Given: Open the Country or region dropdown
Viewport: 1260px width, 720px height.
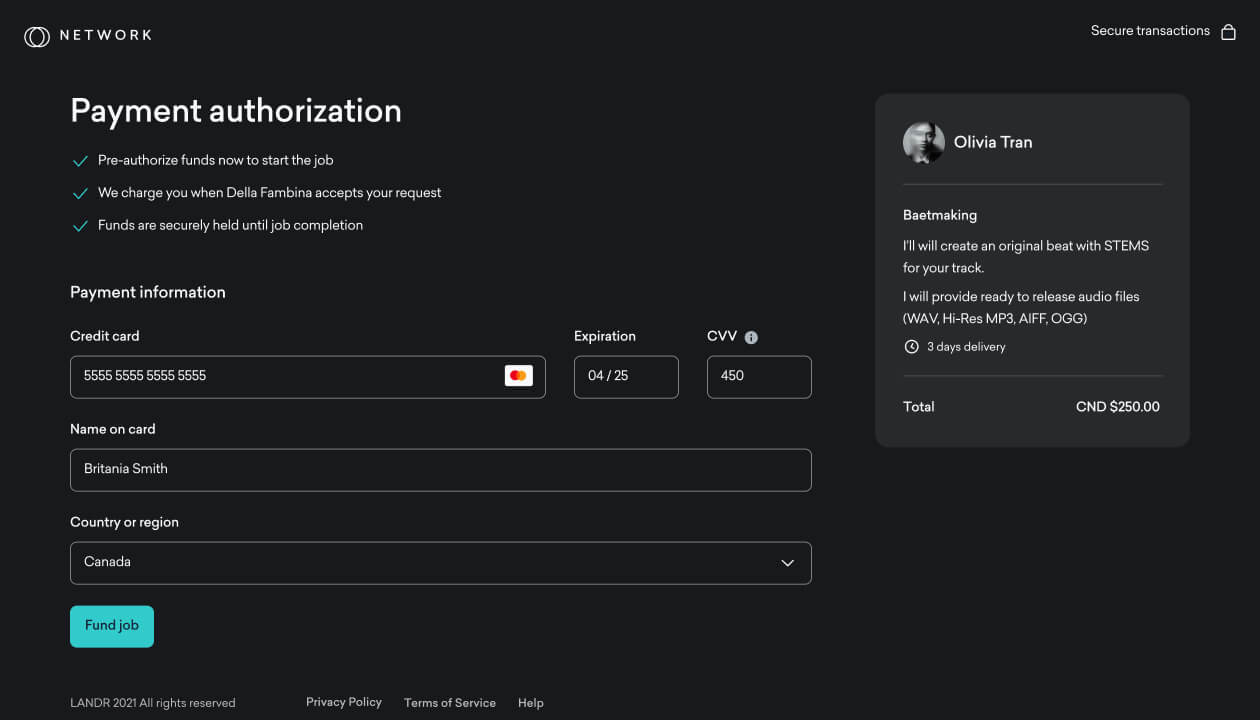Looking at the screenshot, I should click(440, 563).
